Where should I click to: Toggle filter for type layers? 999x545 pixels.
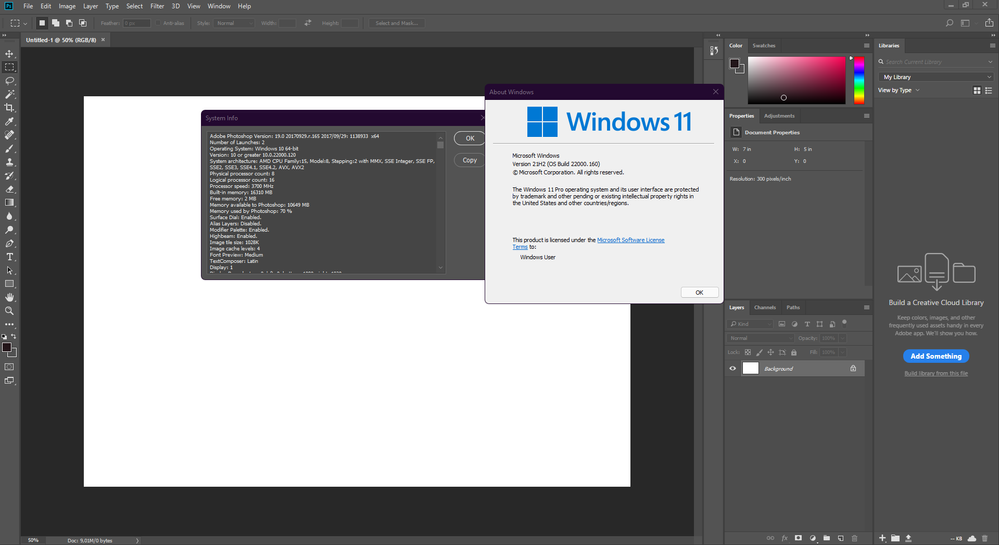pos(807,324)
